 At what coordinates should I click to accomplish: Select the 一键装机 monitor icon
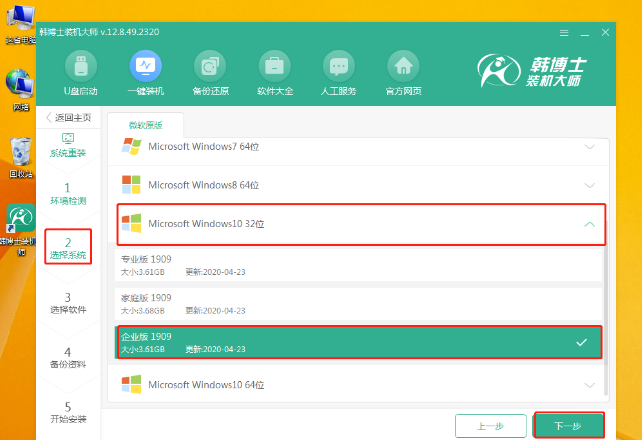coord(145,66)
